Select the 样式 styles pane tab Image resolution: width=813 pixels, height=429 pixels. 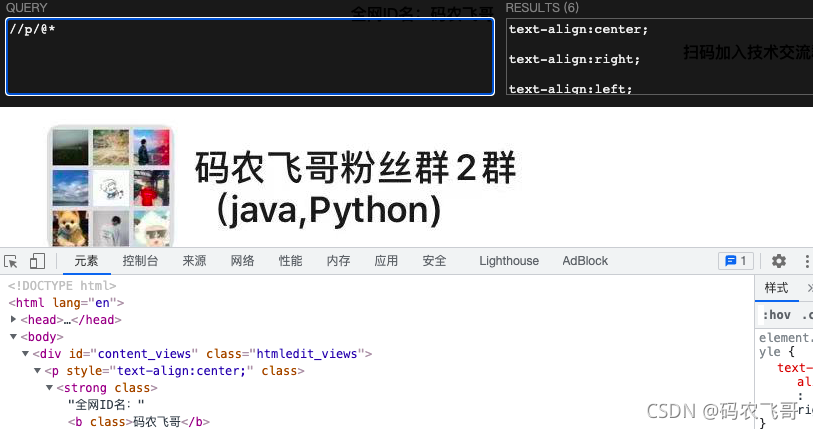[776, 288]
